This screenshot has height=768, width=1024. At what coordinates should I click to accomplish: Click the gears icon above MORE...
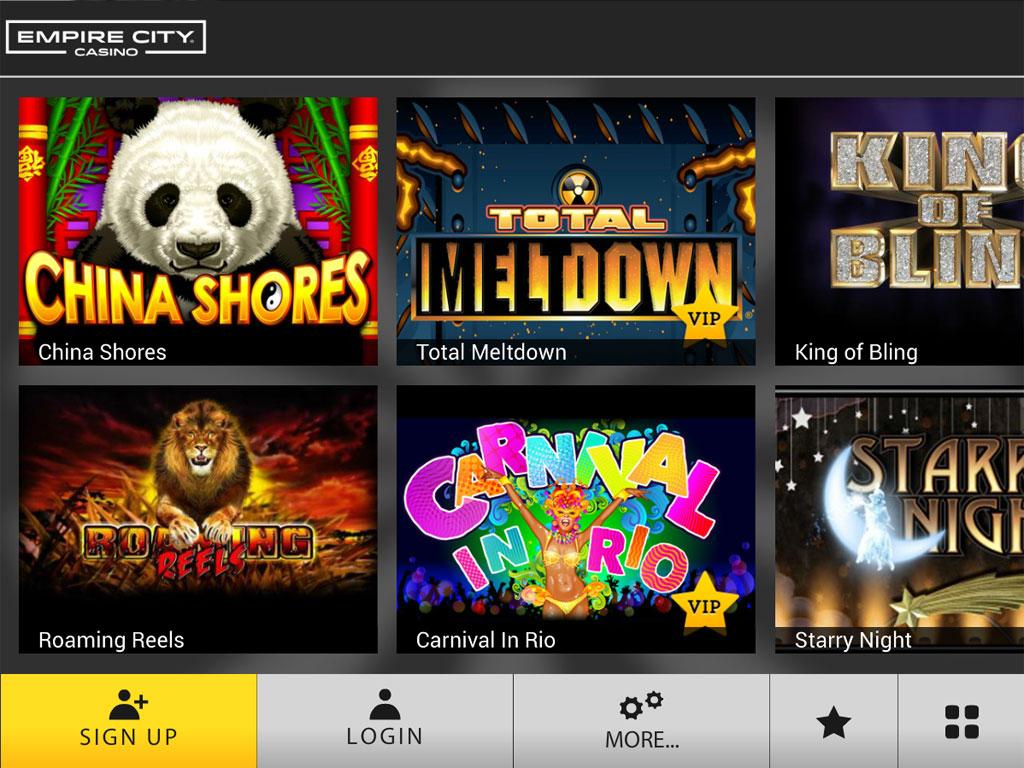[x=641, y=705]
